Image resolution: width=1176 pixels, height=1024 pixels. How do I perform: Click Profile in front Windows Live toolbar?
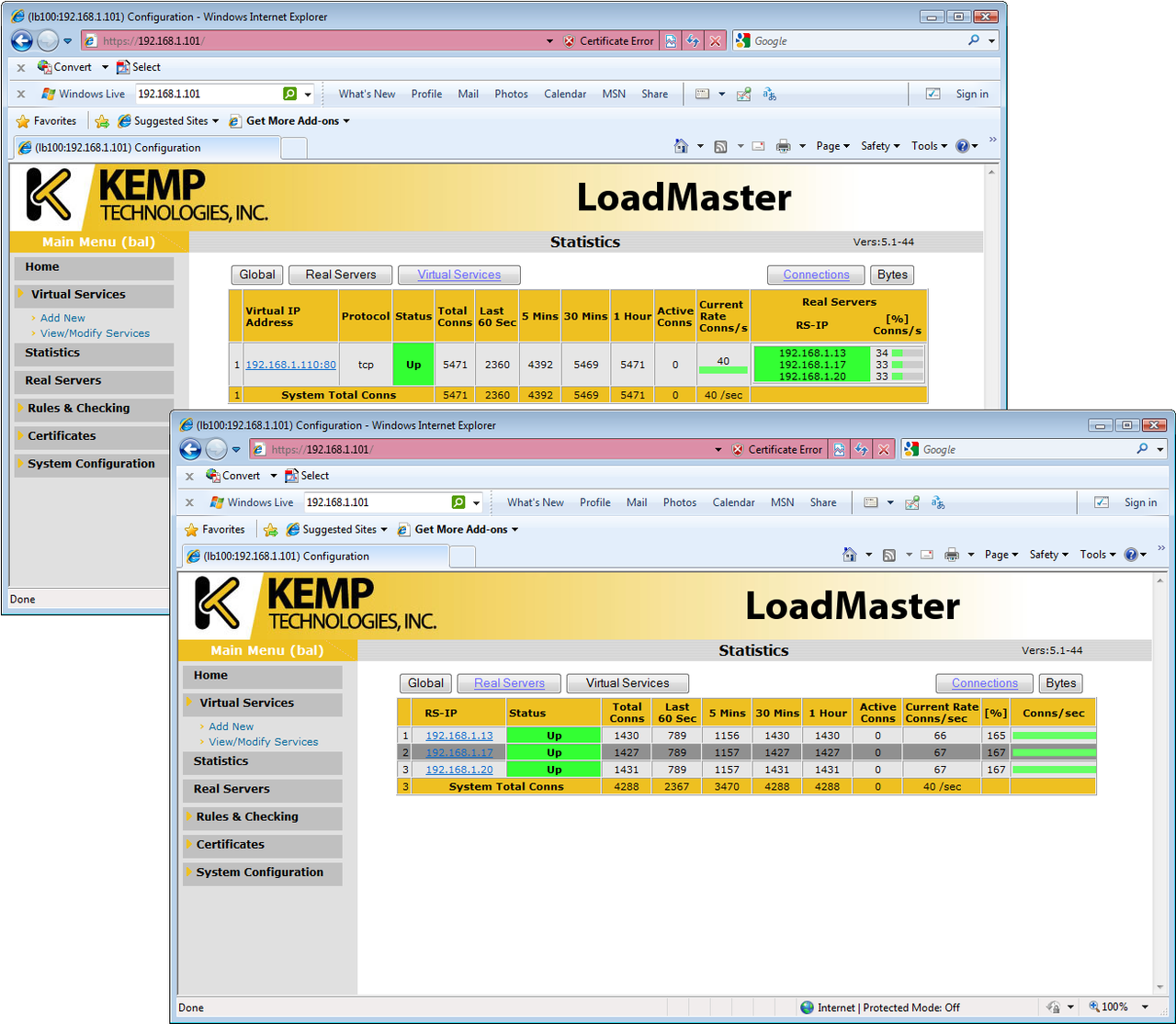click(x=595, y=502)
